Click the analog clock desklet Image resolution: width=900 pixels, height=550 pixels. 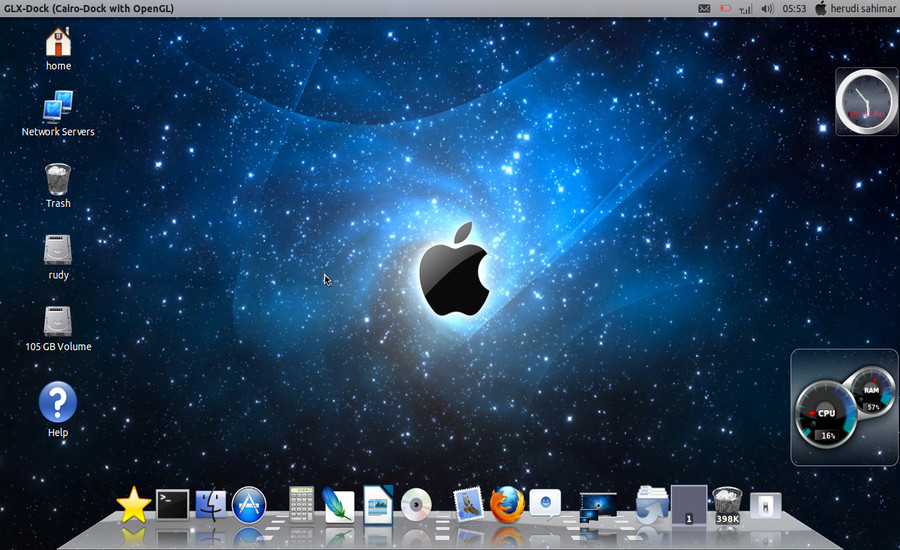pos(867,102)
